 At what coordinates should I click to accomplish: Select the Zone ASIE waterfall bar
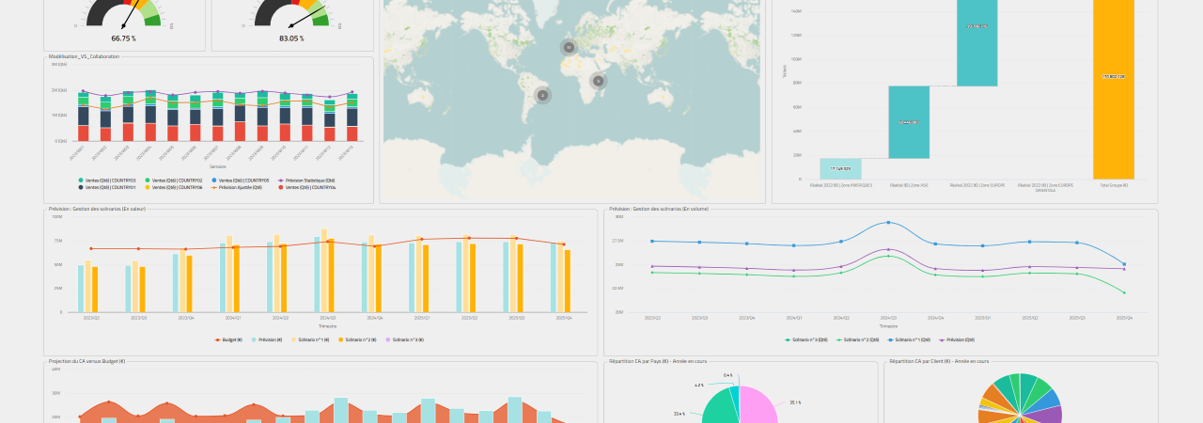click(909, 122)
